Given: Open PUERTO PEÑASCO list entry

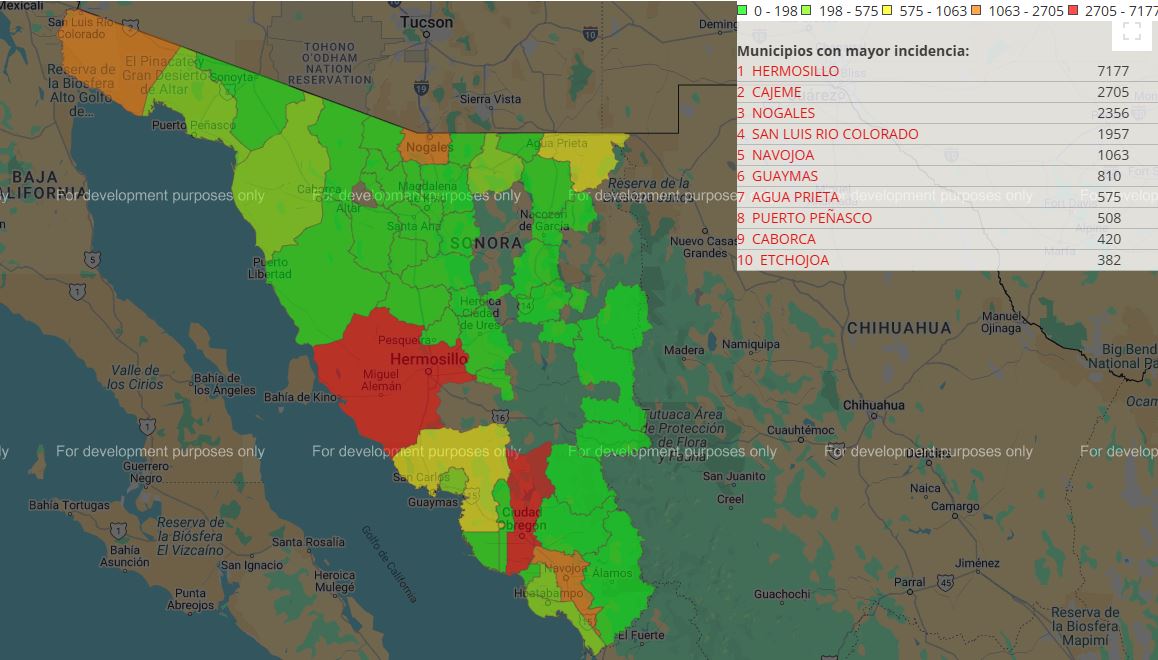Looking at the screenshot, I should (811, 218).
